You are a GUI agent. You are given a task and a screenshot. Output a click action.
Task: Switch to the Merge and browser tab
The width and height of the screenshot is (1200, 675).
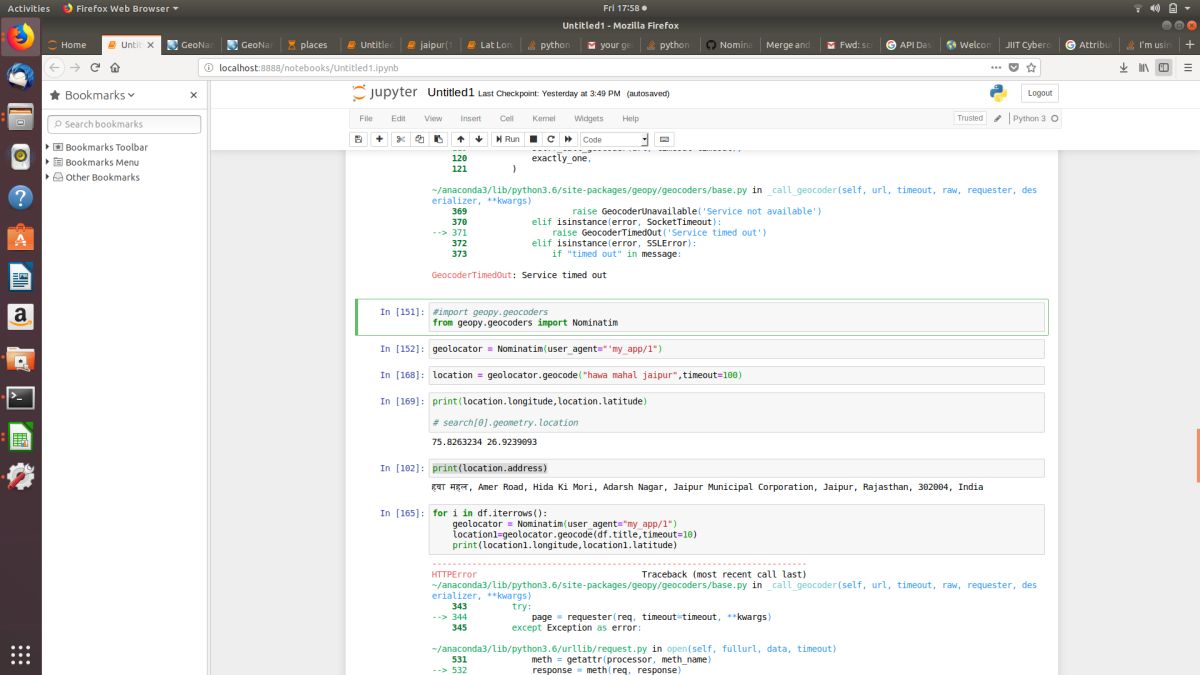790,44
